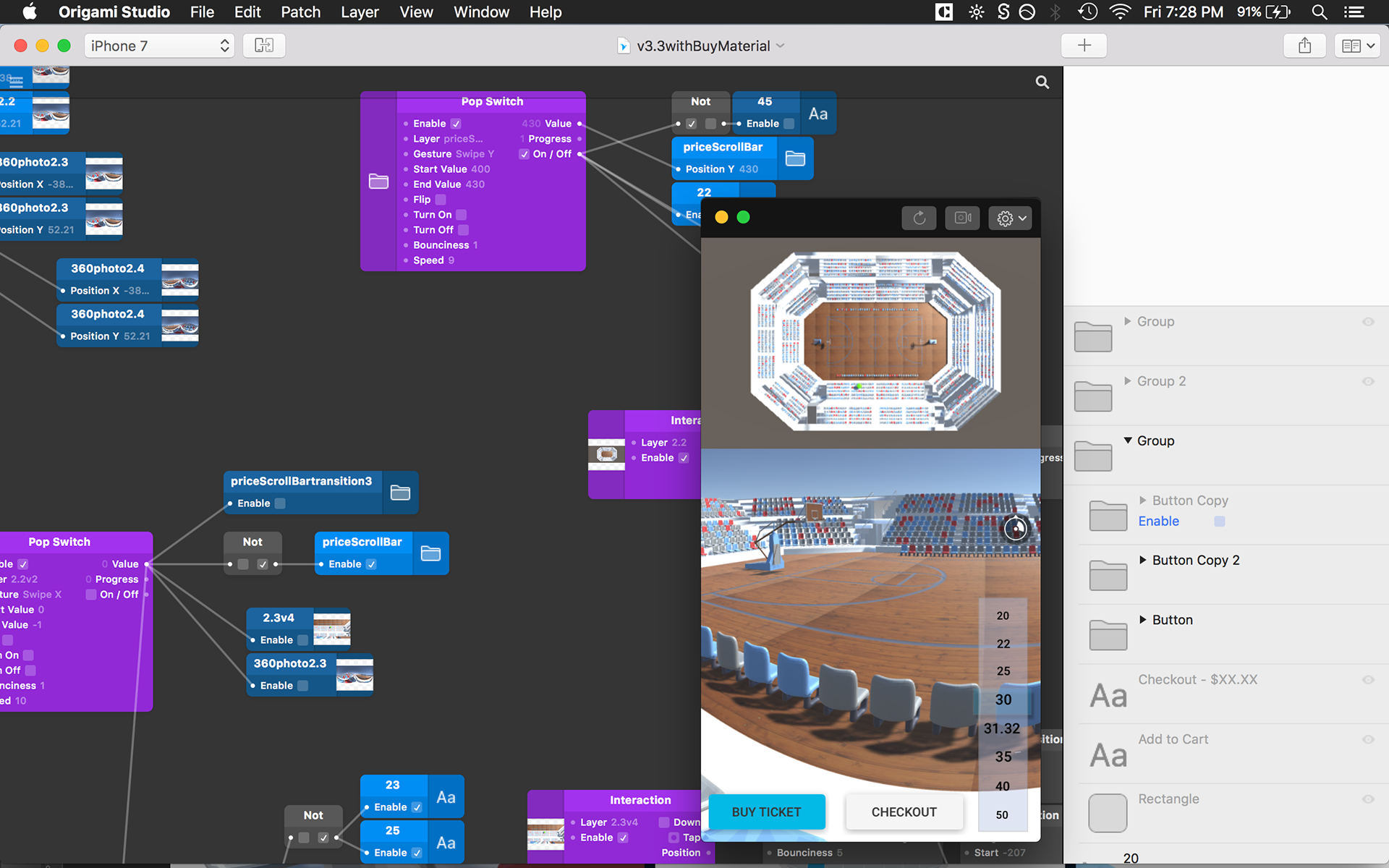The width and height of the screenshot is (1389, 868).
Task: Click Add to Cart Aa layer icon
Action: click(x=1108, y=755)
